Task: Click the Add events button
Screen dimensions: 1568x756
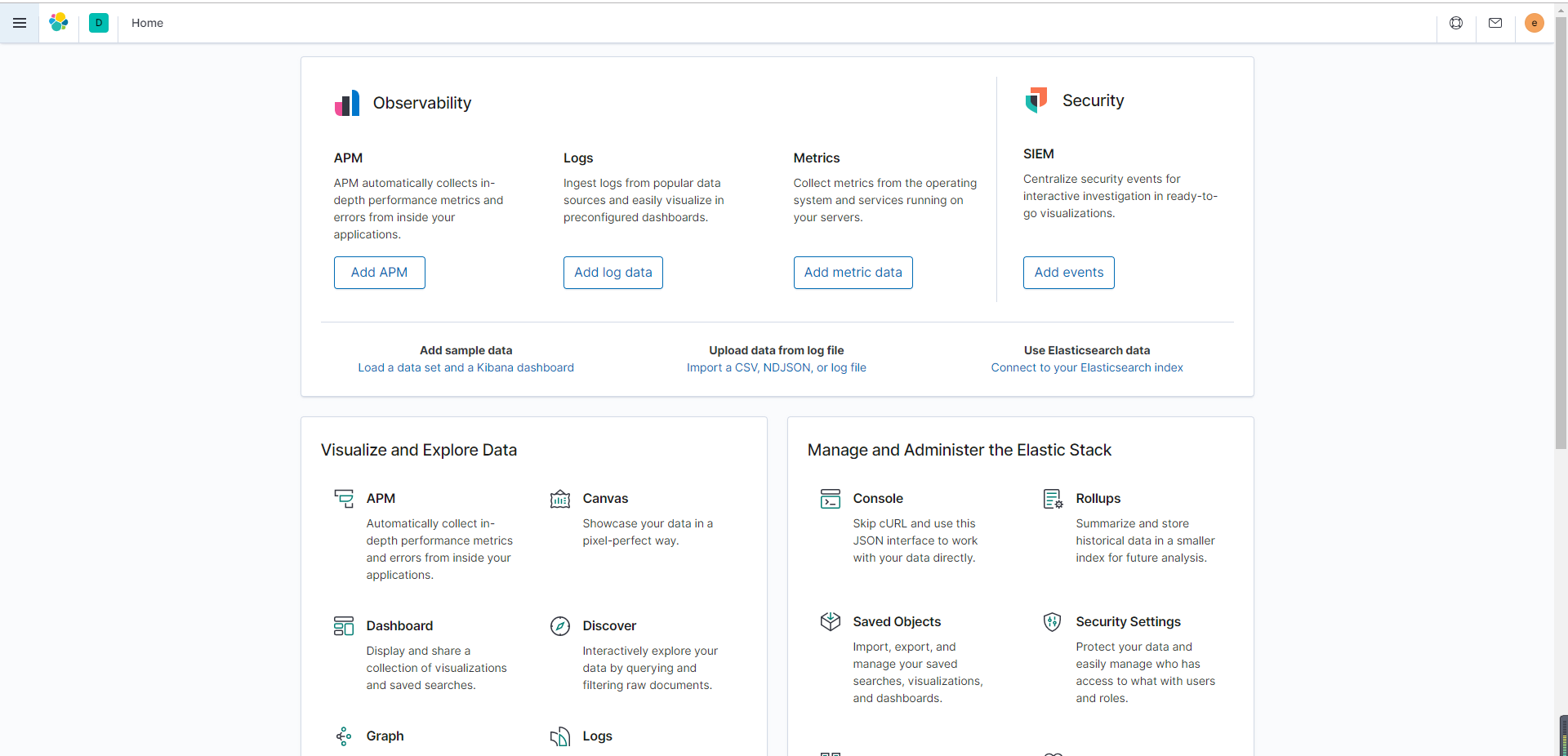Action: [x=1069, y=273]
